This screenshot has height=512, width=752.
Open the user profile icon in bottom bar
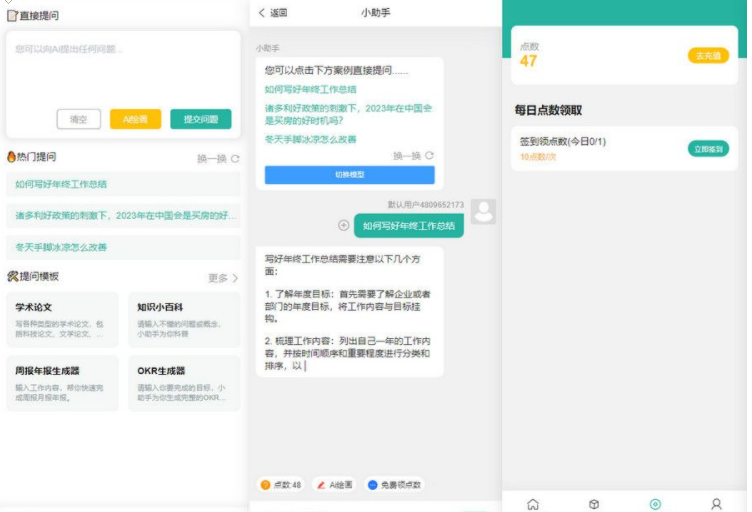click(716, 504)
